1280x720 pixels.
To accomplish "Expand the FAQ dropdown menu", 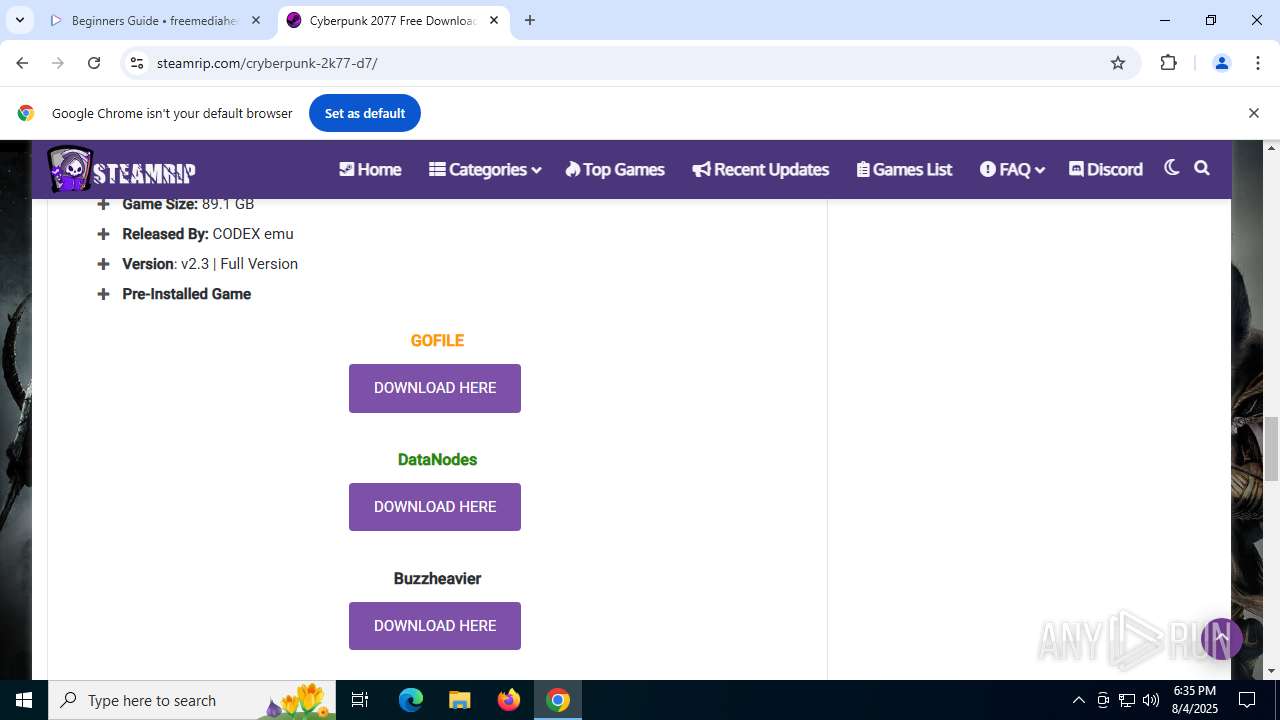I will (1012, 169).
